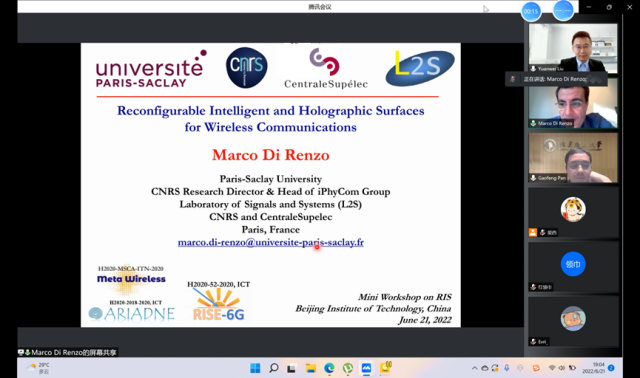Click the blue floating bubble beside the timer
This screenshot has height=378, width=640.
point(563,11)
